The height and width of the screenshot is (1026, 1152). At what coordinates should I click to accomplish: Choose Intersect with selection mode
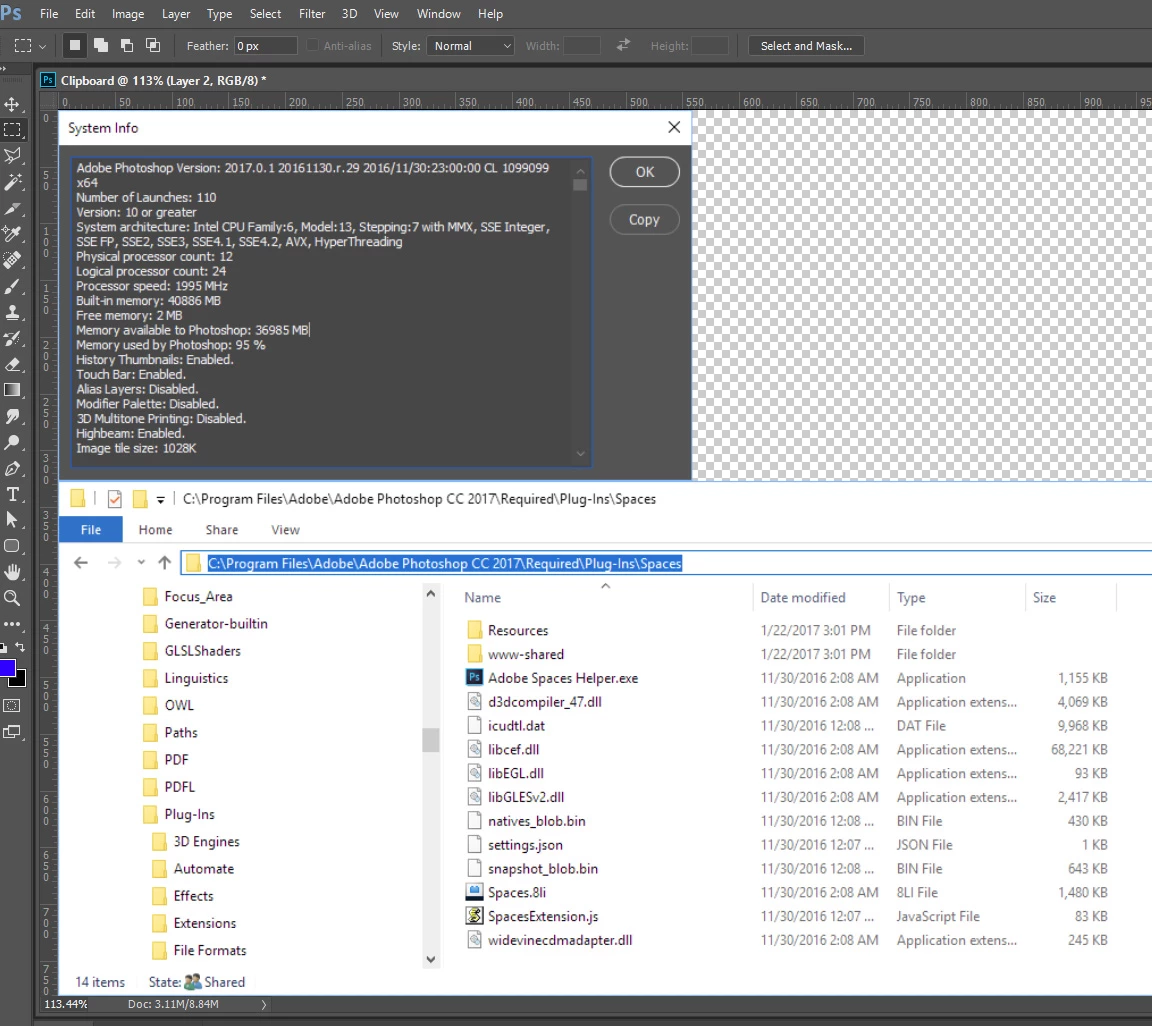153,45
